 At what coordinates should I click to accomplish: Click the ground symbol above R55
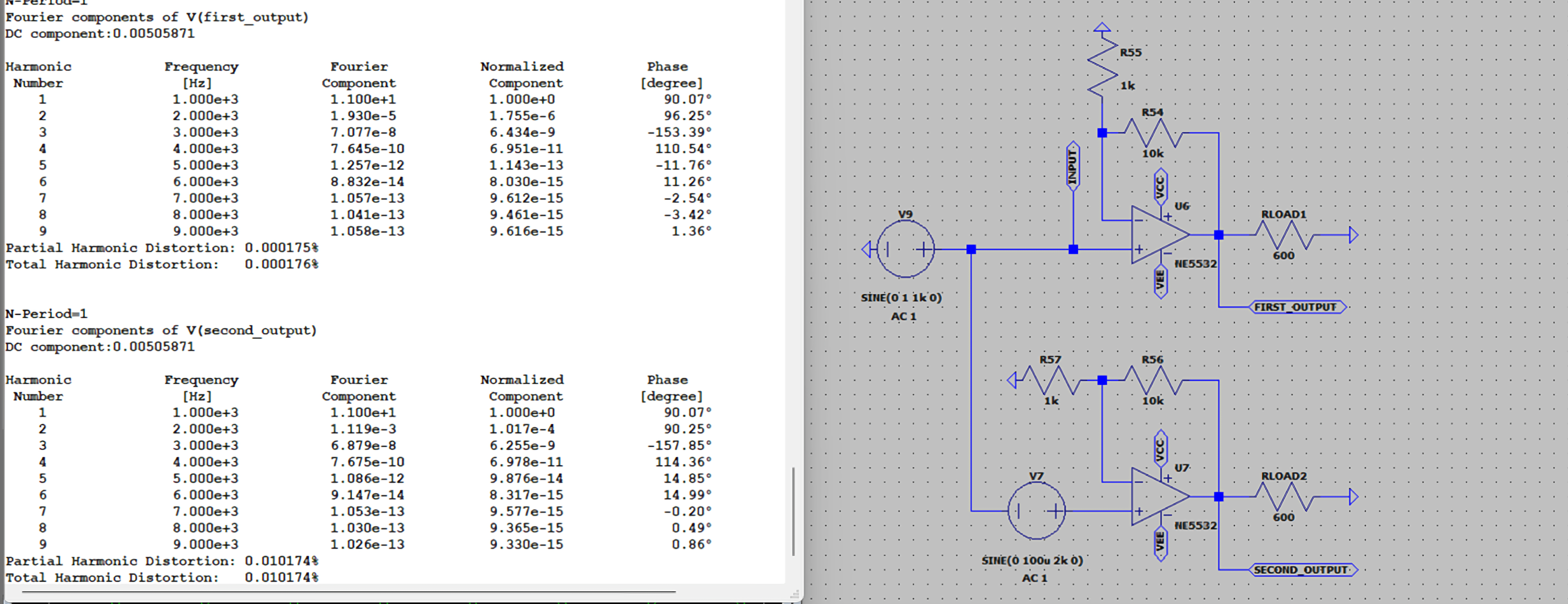pyautogui.click(x=1102, y=27)
